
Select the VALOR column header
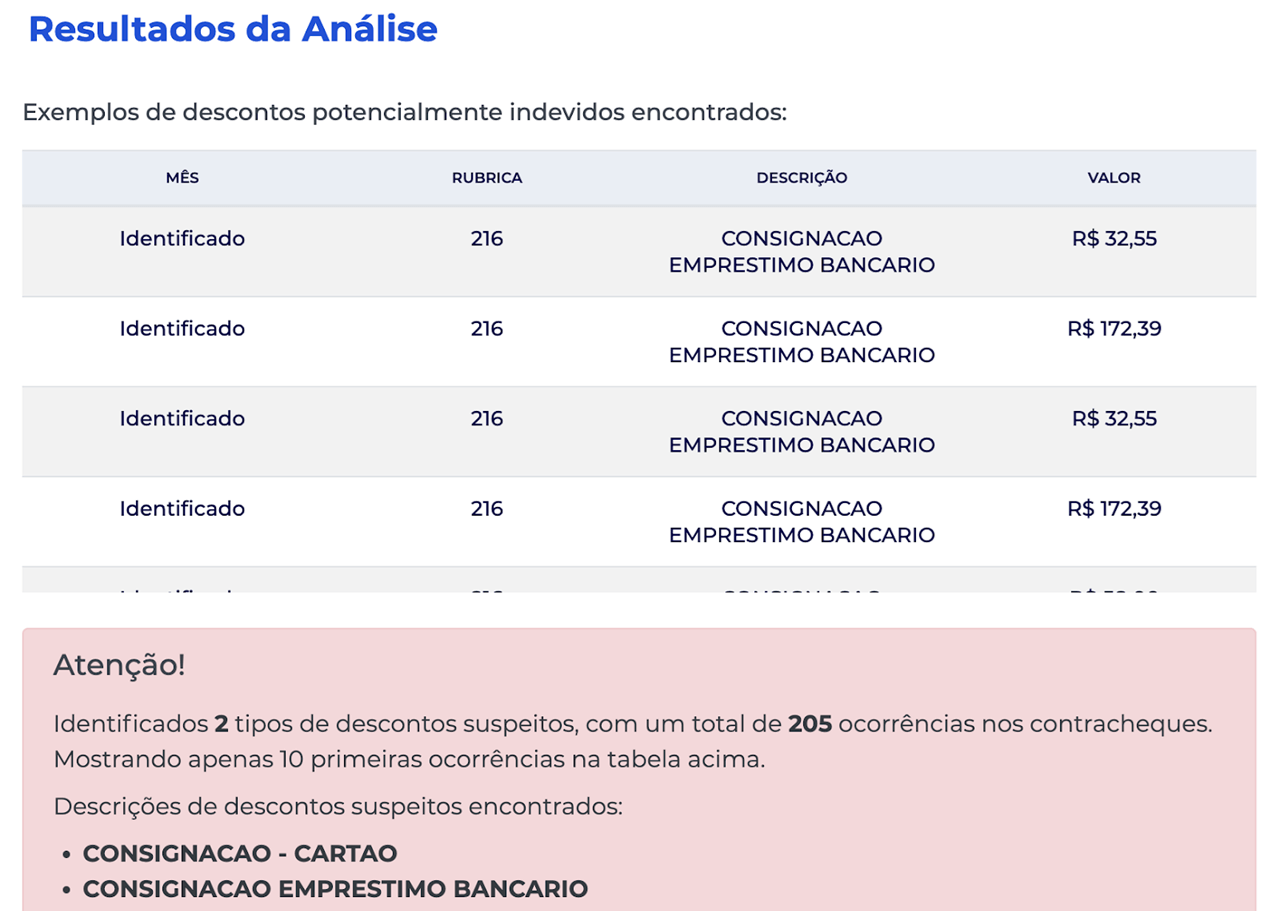[1114, 178]
